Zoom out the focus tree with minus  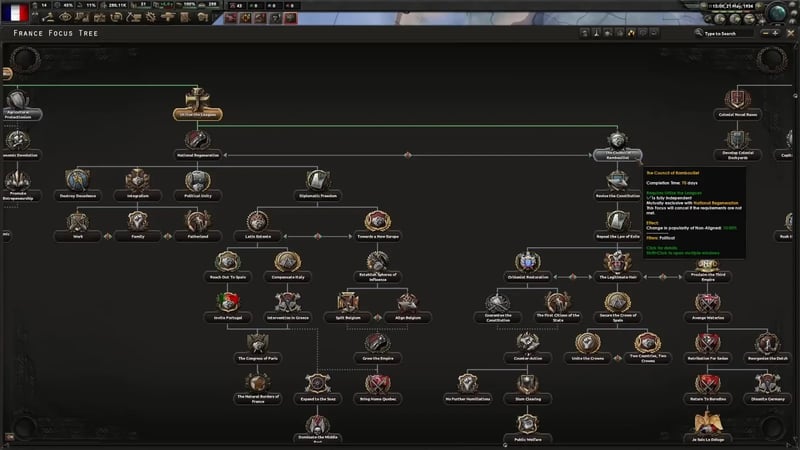point(765,33)
